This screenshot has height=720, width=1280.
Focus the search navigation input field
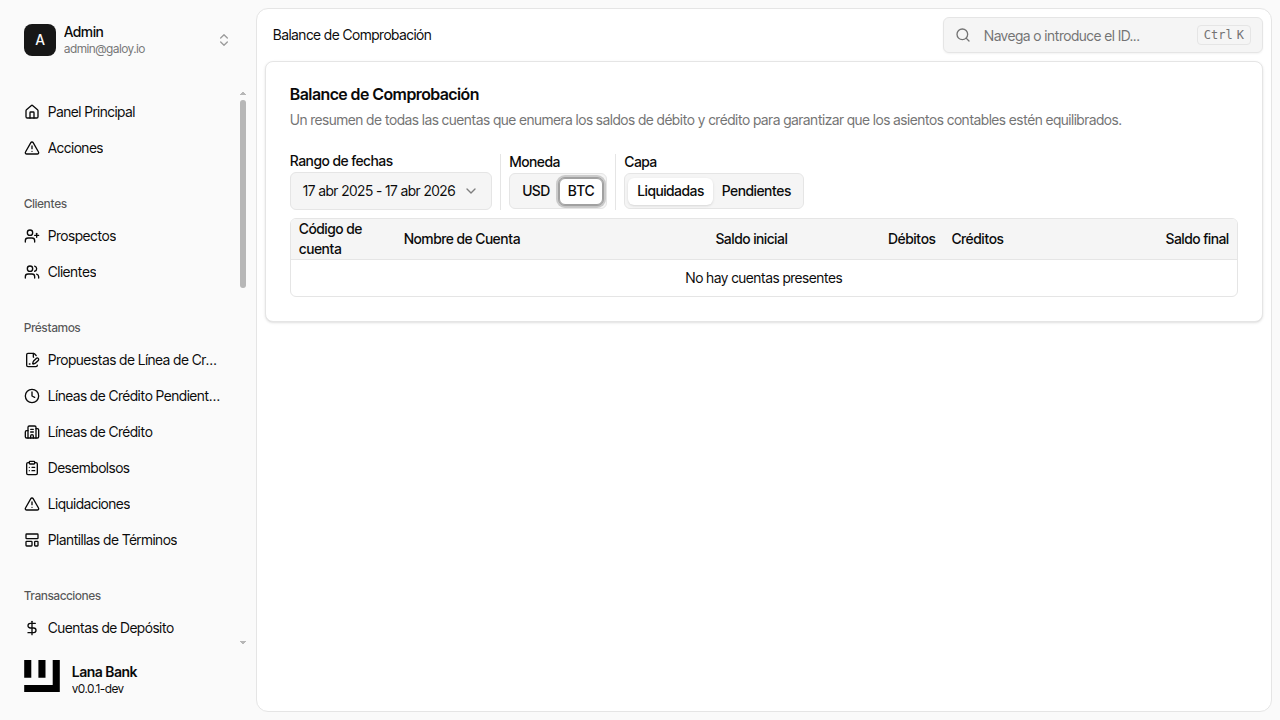pos(1085,35)
